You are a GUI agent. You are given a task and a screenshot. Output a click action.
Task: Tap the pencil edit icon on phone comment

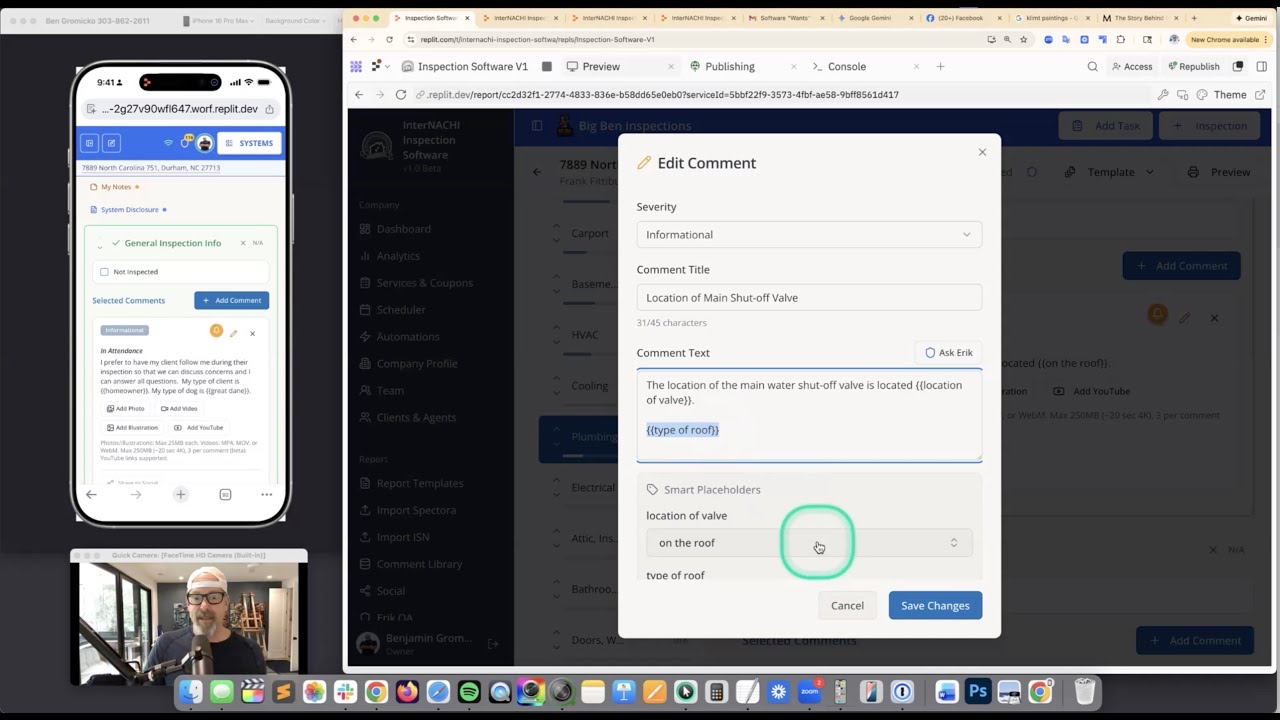(234, 333)
